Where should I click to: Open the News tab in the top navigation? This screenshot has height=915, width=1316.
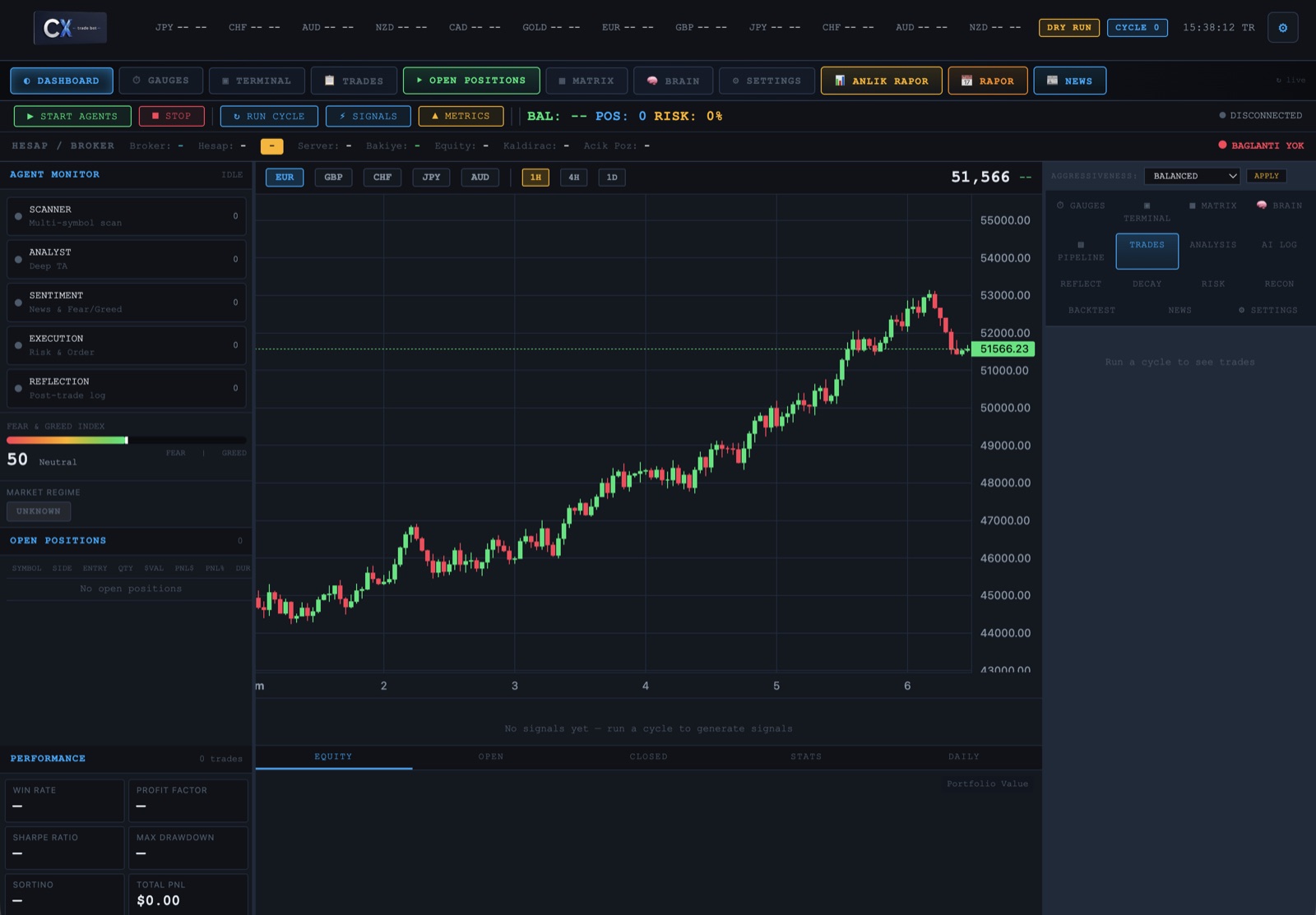click(x=1070, y=81)
